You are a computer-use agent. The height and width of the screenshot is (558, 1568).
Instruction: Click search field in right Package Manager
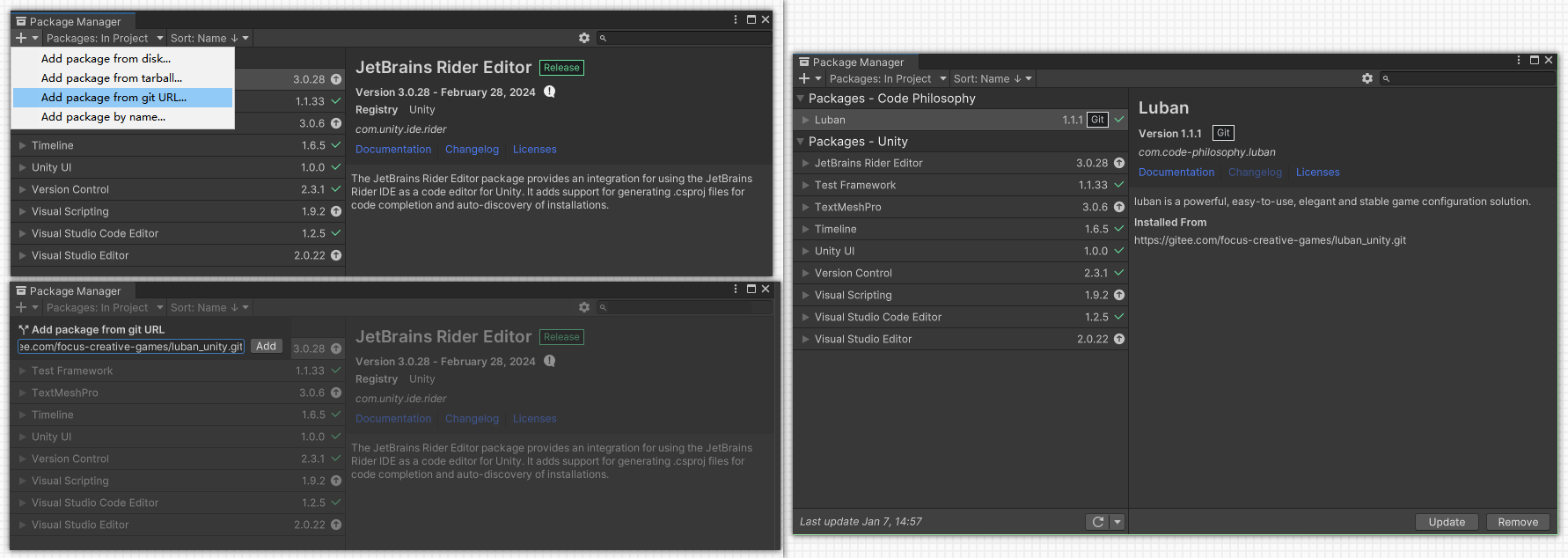point(1468,78)
